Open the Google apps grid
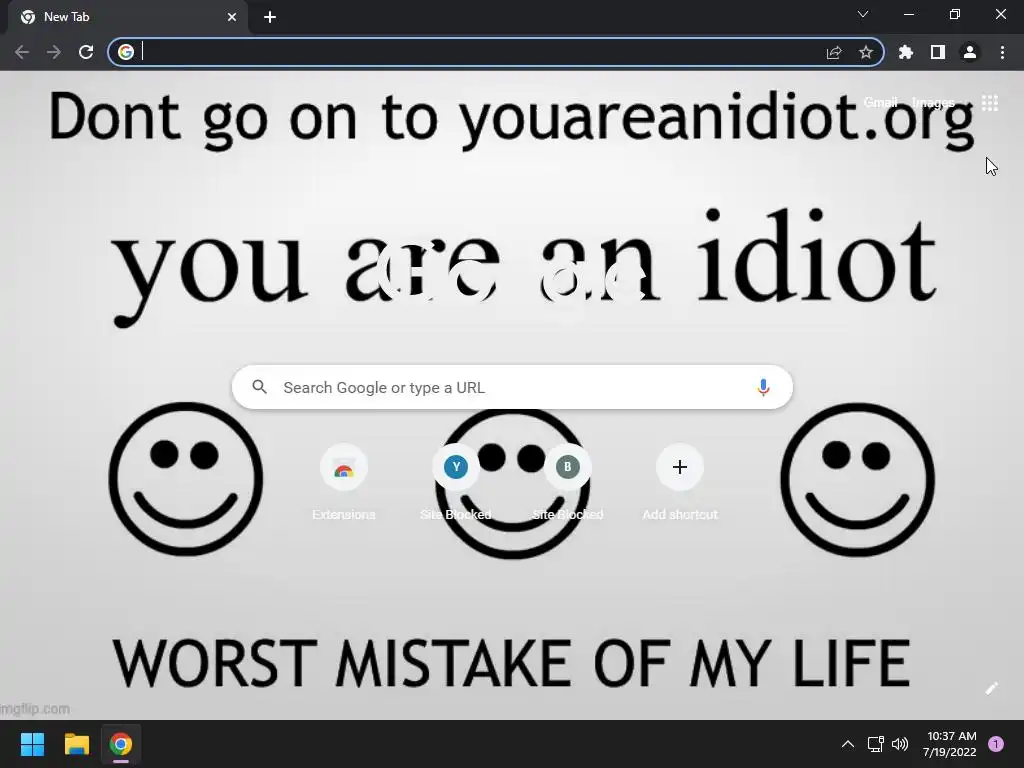This screenshot has width=1024, height=768. coord(990,103)
